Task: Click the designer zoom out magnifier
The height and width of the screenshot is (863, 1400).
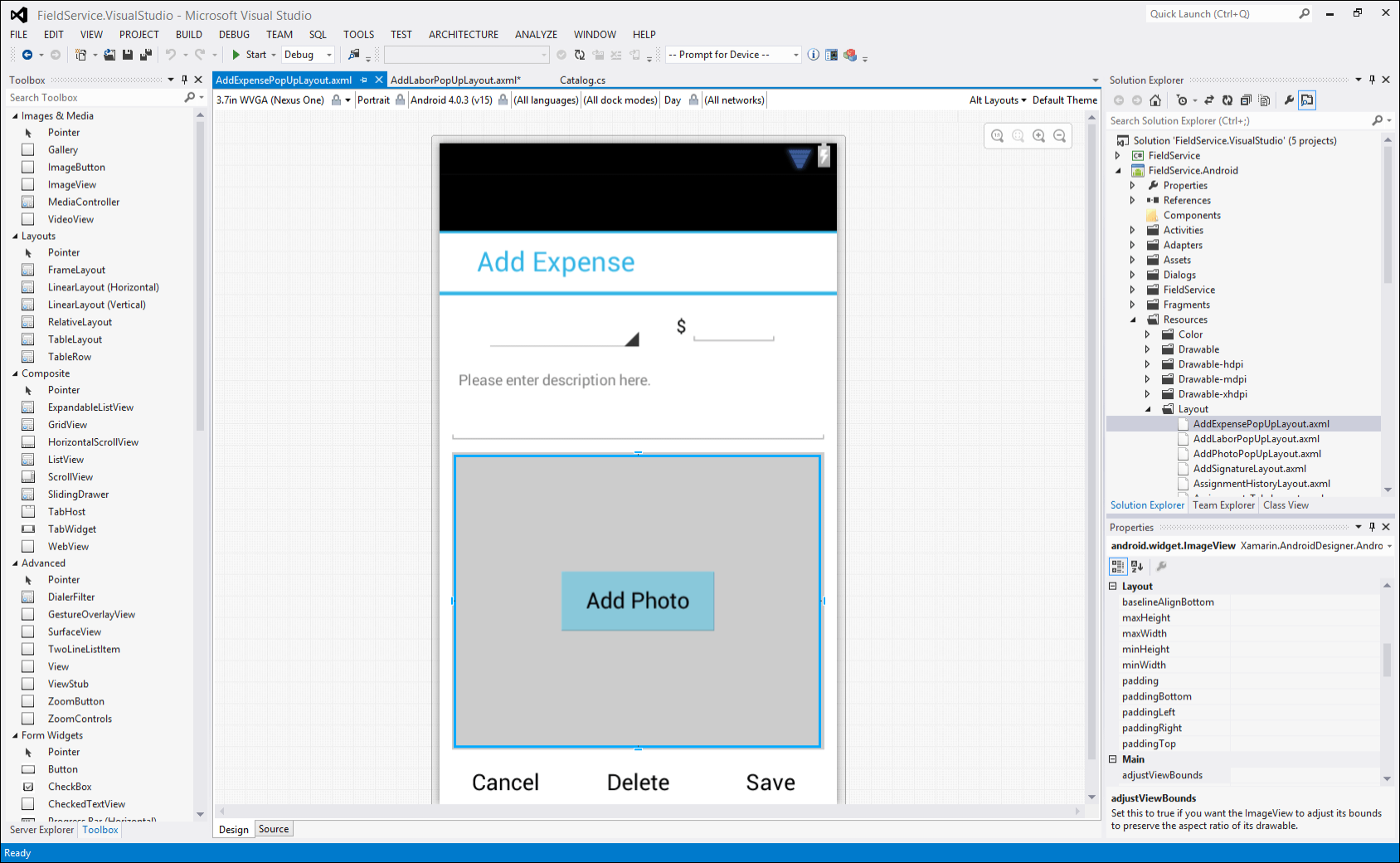Action: 1059,136
